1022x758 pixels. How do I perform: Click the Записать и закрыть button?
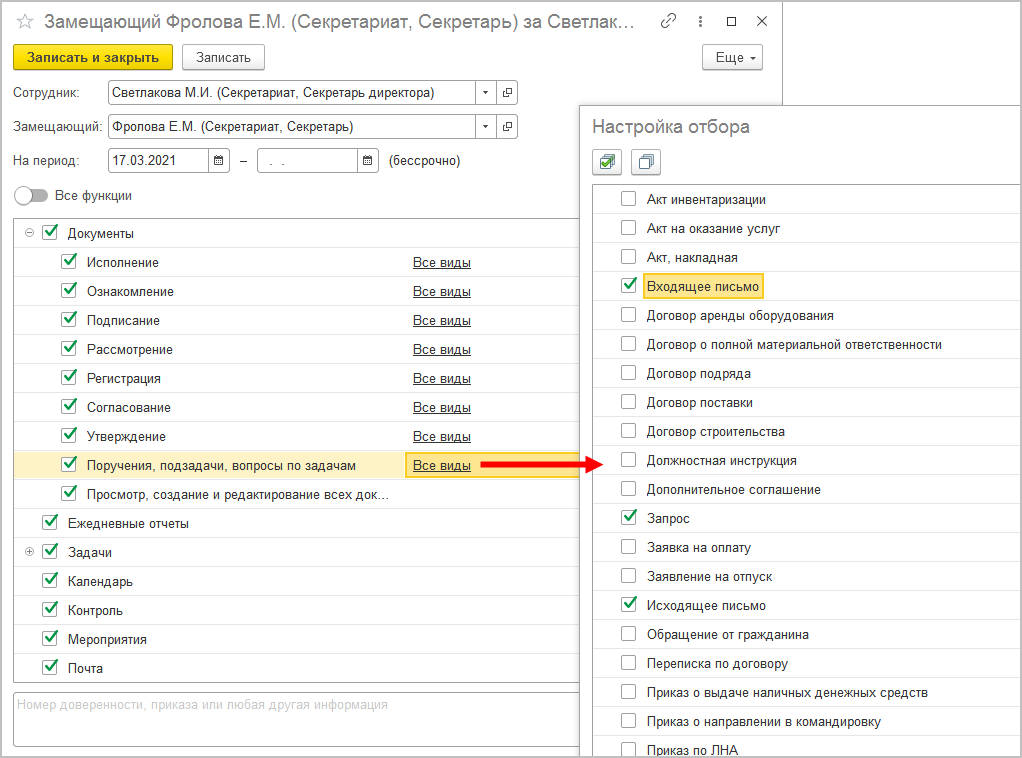[x=93, y=58]
